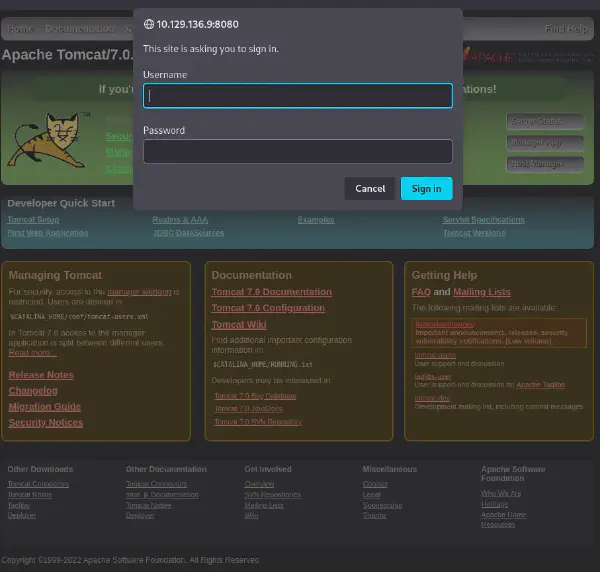
Task: Focus the Password input field
Action: click(298, 152)
